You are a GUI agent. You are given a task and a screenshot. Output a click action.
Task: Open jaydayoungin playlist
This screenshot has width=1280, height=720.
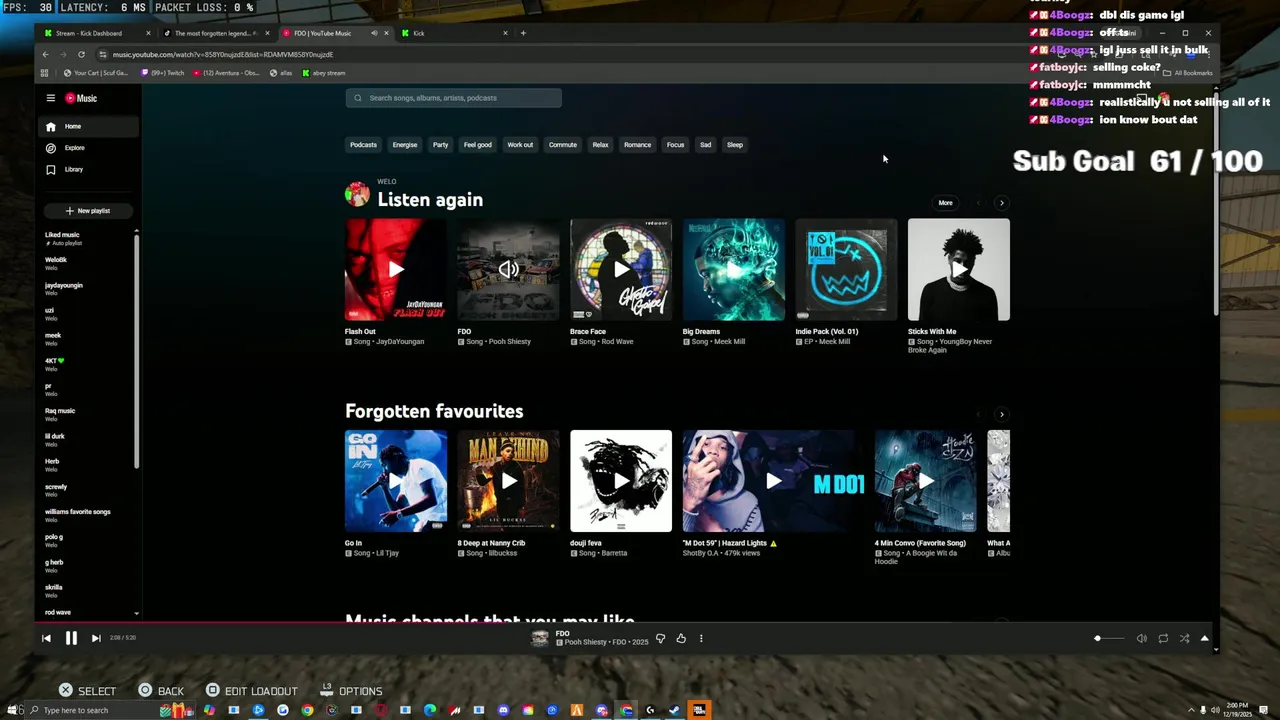pyautogui.click(x=88, y=289)
